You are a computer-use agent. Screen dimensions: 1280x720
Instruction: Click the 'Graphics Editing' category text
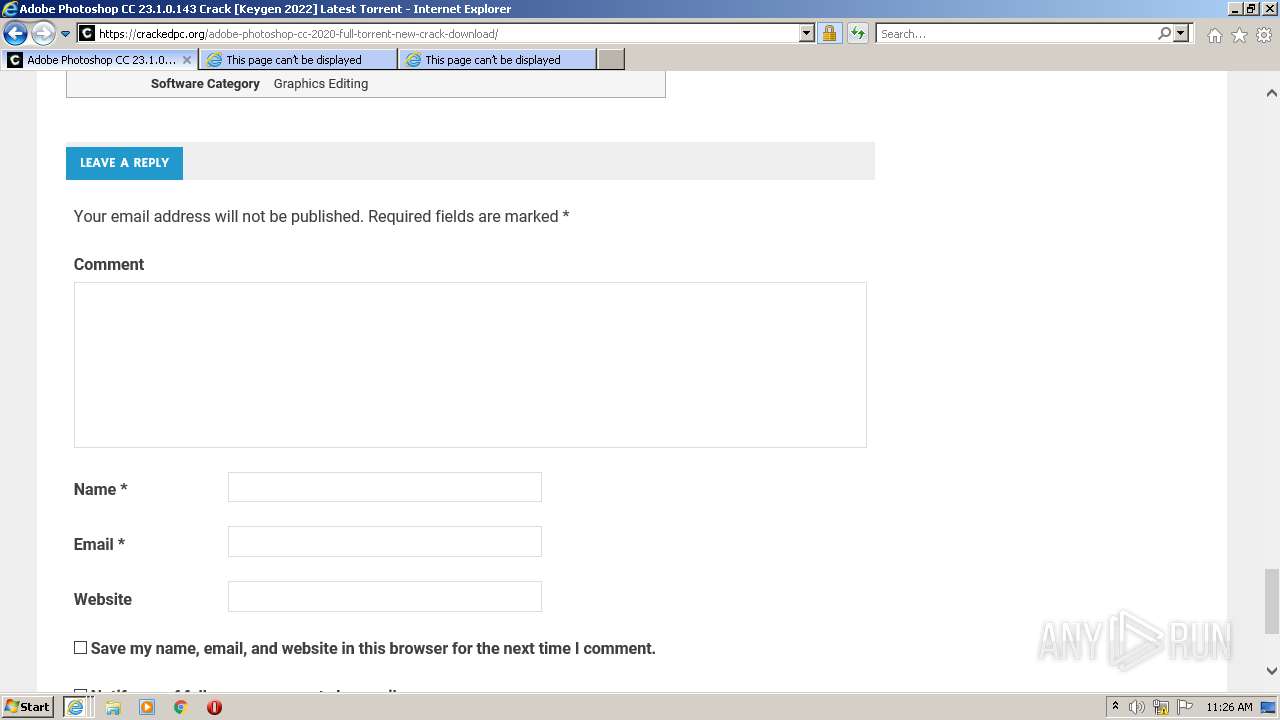(321, 84)
